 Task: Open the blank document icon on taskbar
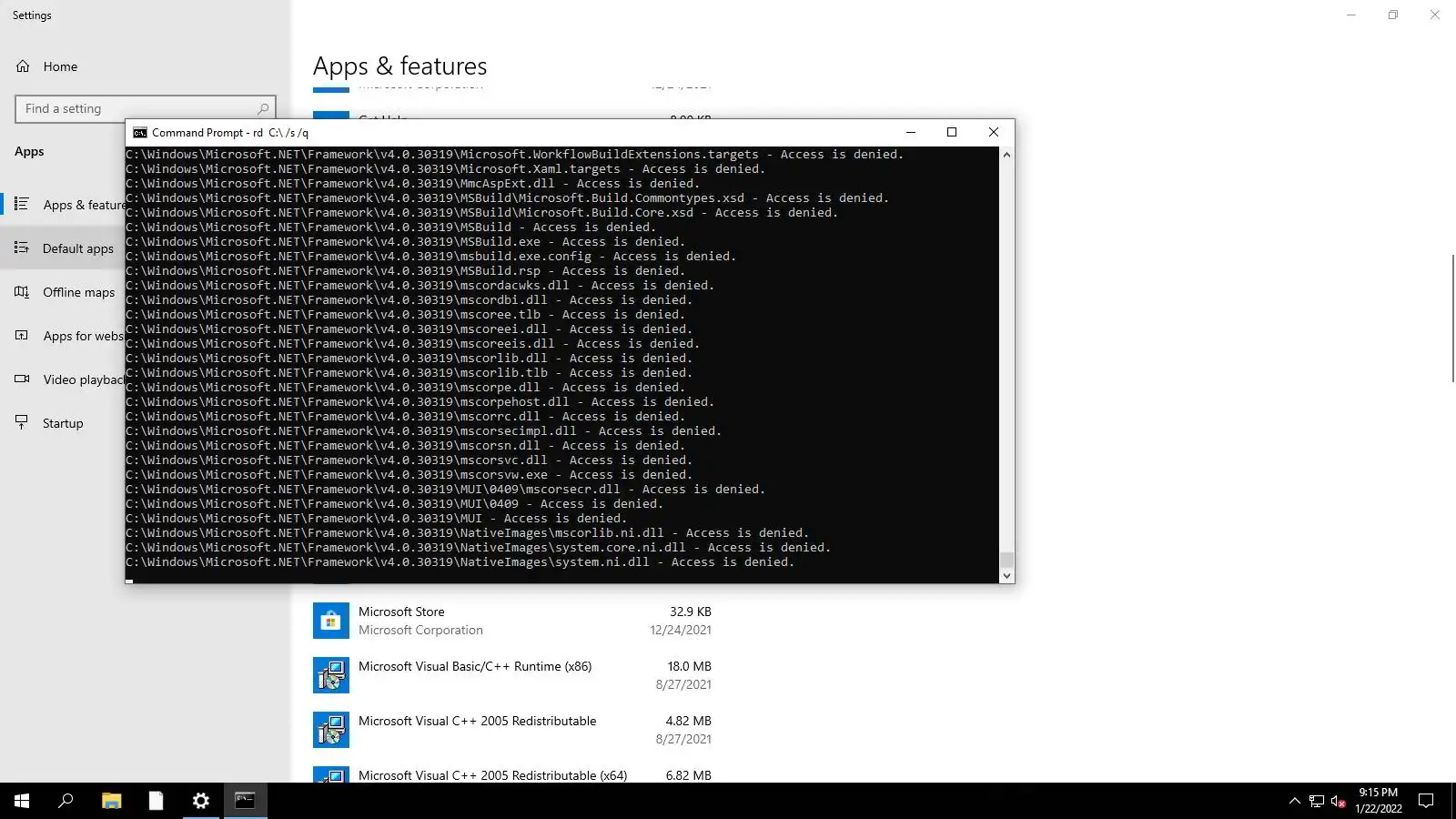[156, 801]
